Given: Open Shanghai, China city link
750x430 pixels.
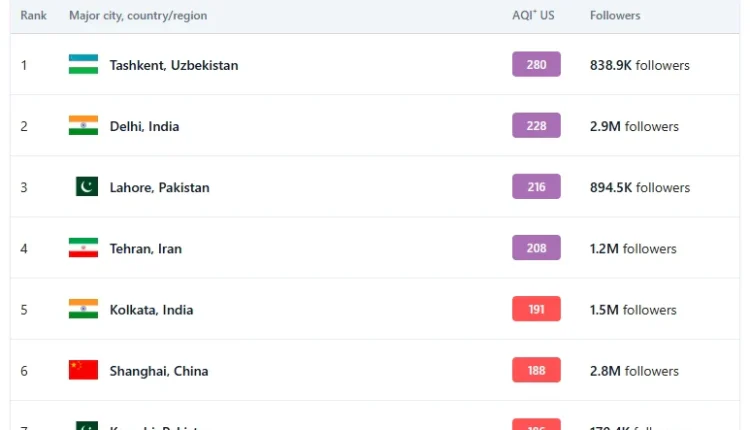Looking at the screenshot, I should click(x=158, y=370).
